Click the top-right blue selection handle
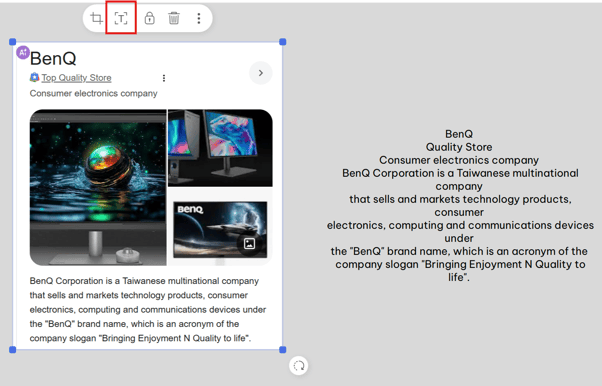This screenshot has height=386, width=602. point(283,41)
